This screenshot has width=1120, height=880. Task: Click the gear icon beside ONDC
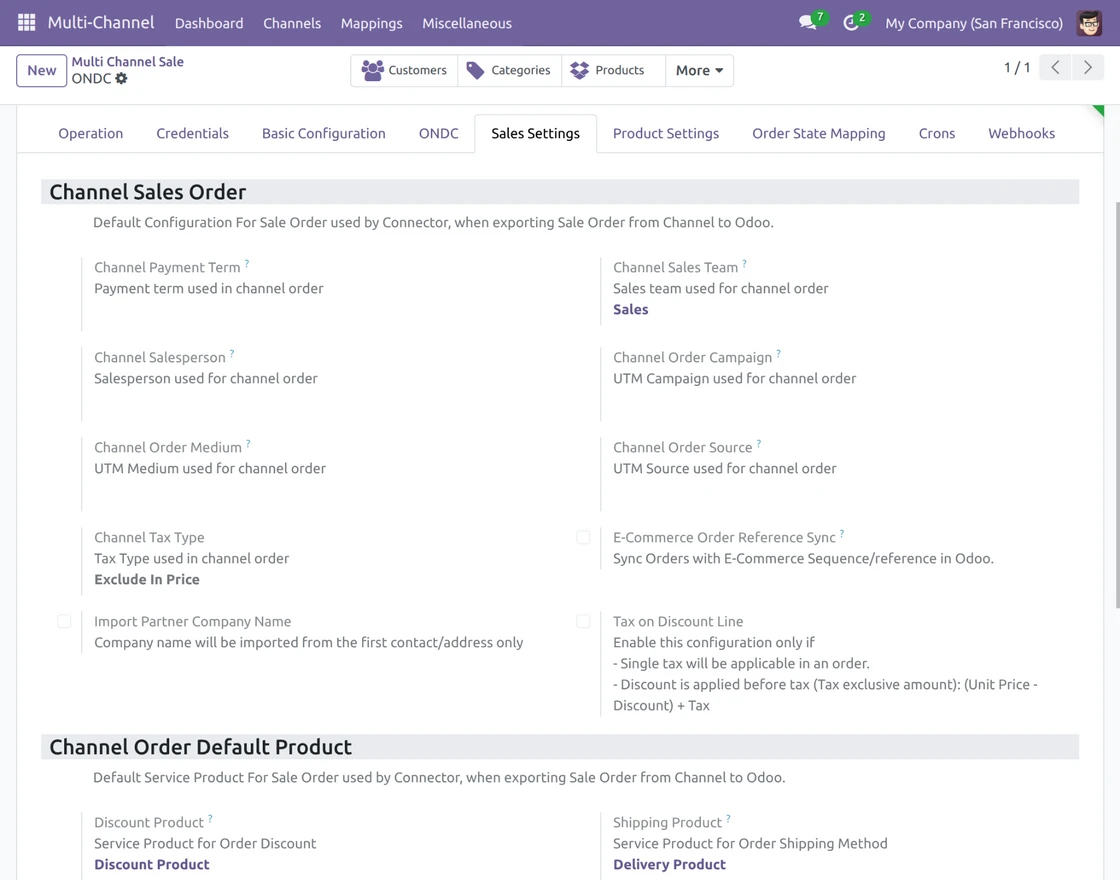coord(122,79)
